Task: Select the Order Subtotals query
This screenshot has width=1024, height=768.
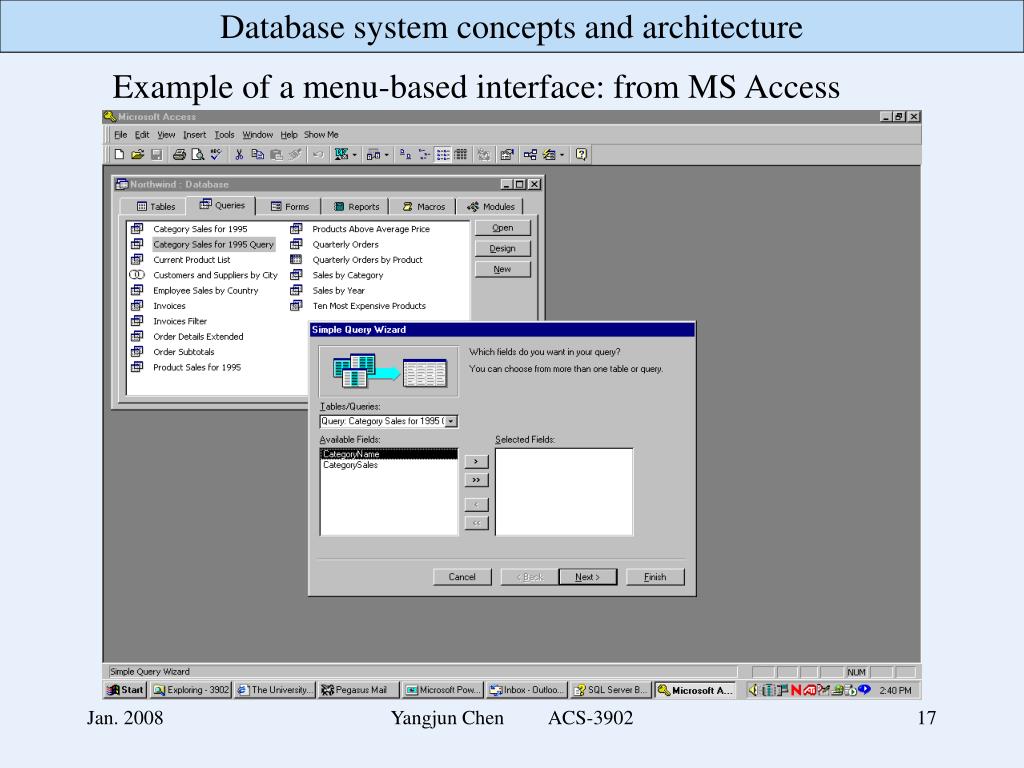Action: click(x=172, y=352)
